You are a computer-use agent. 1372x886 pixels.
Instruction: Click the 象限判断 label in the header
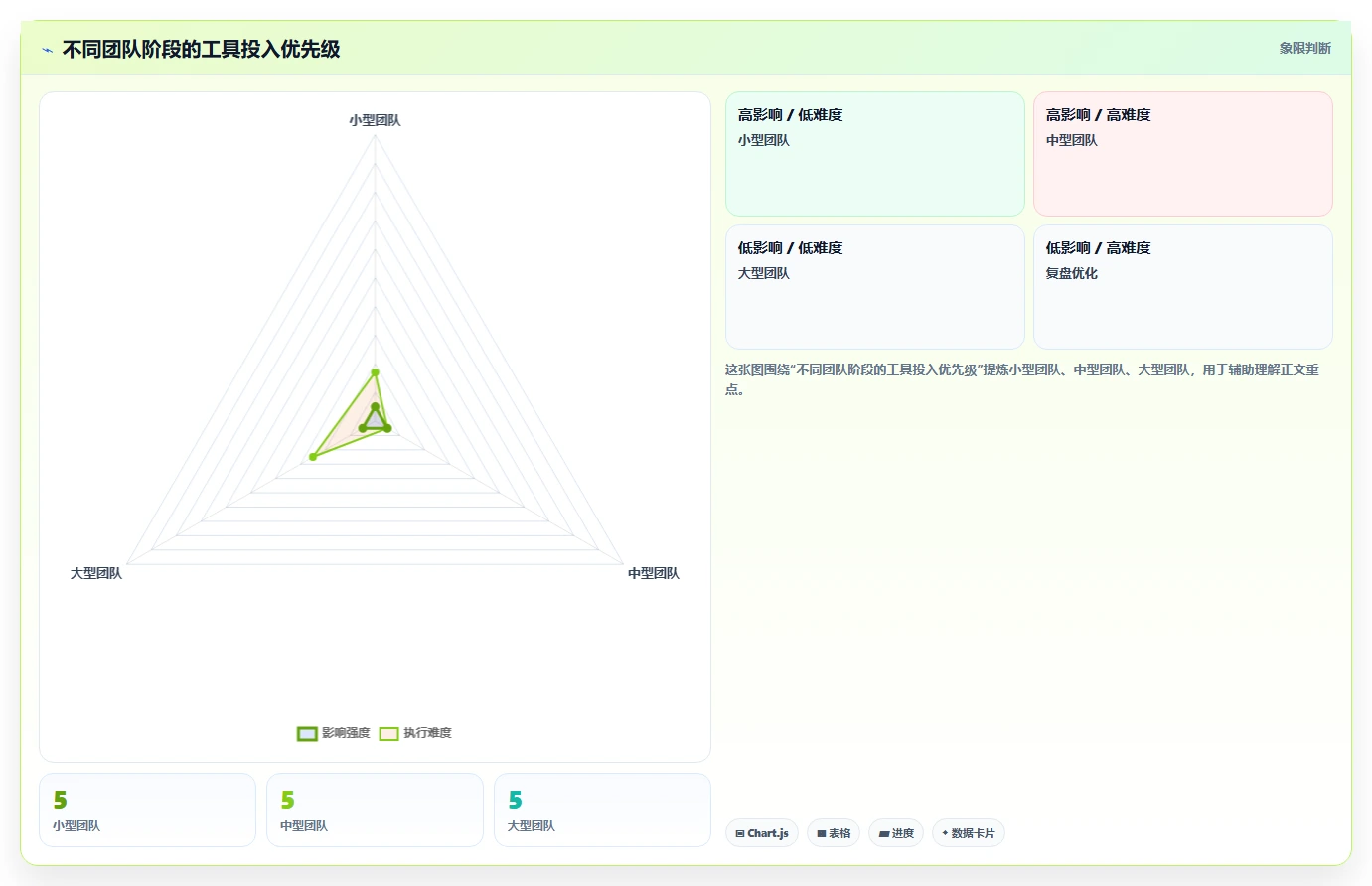coord(1304,48)
